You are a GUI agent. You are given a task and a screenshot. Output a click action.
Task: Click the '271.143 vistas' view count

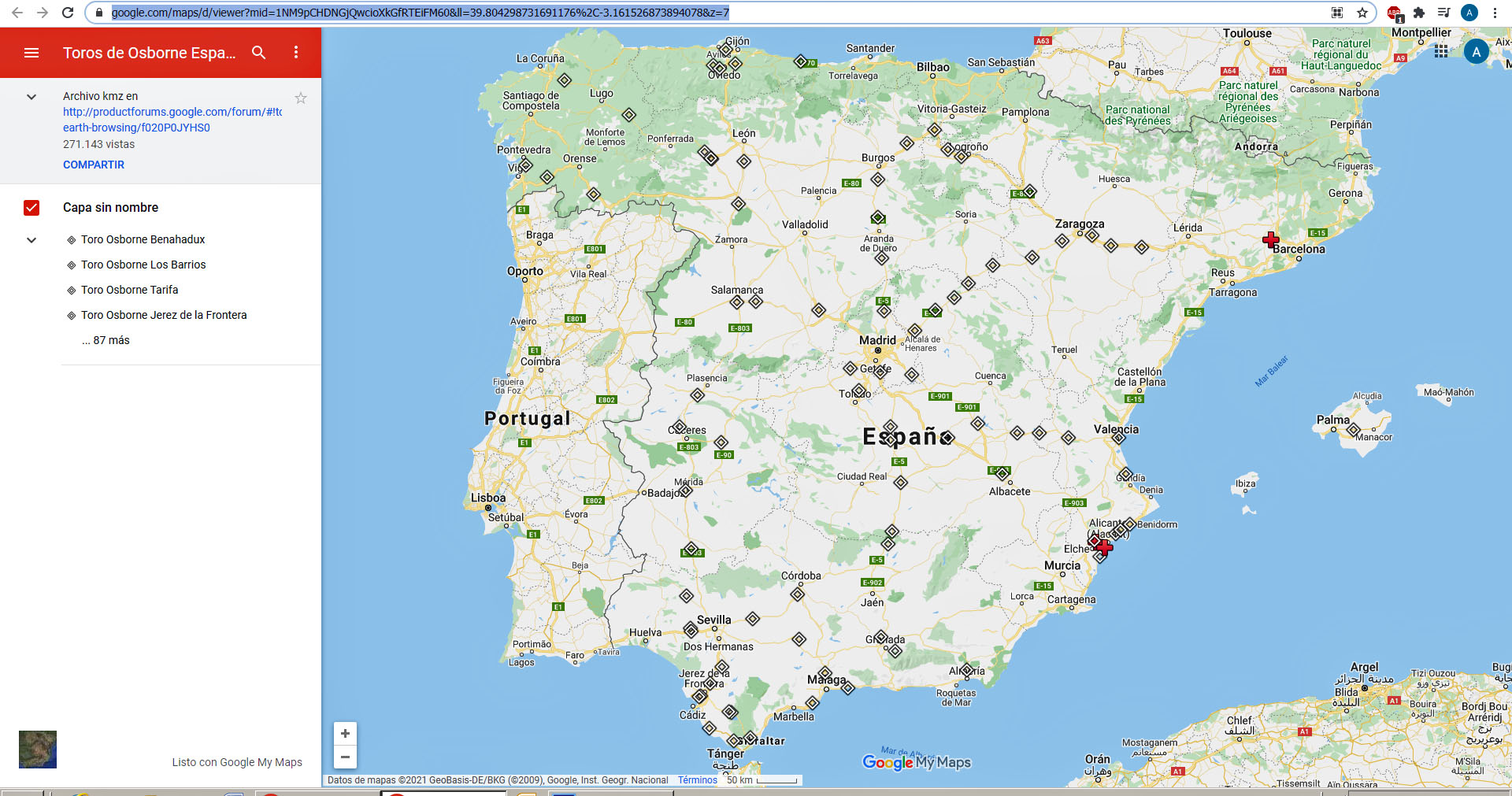coord(98,144)
